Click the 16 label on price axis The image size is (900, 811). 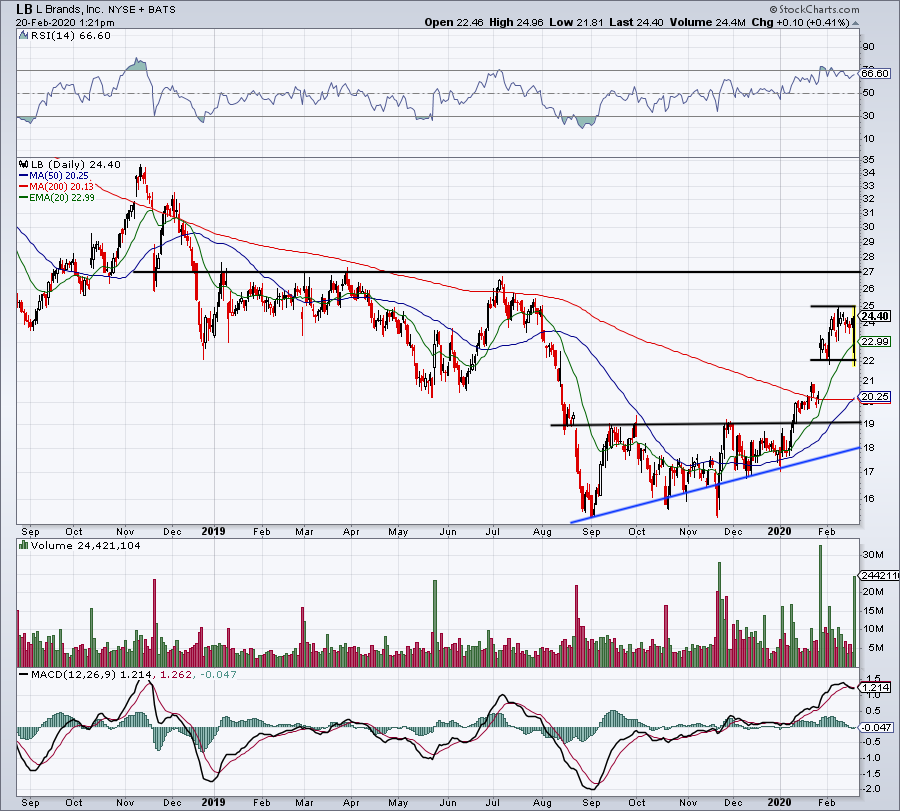pyautogui.click(x=868, y=499)
